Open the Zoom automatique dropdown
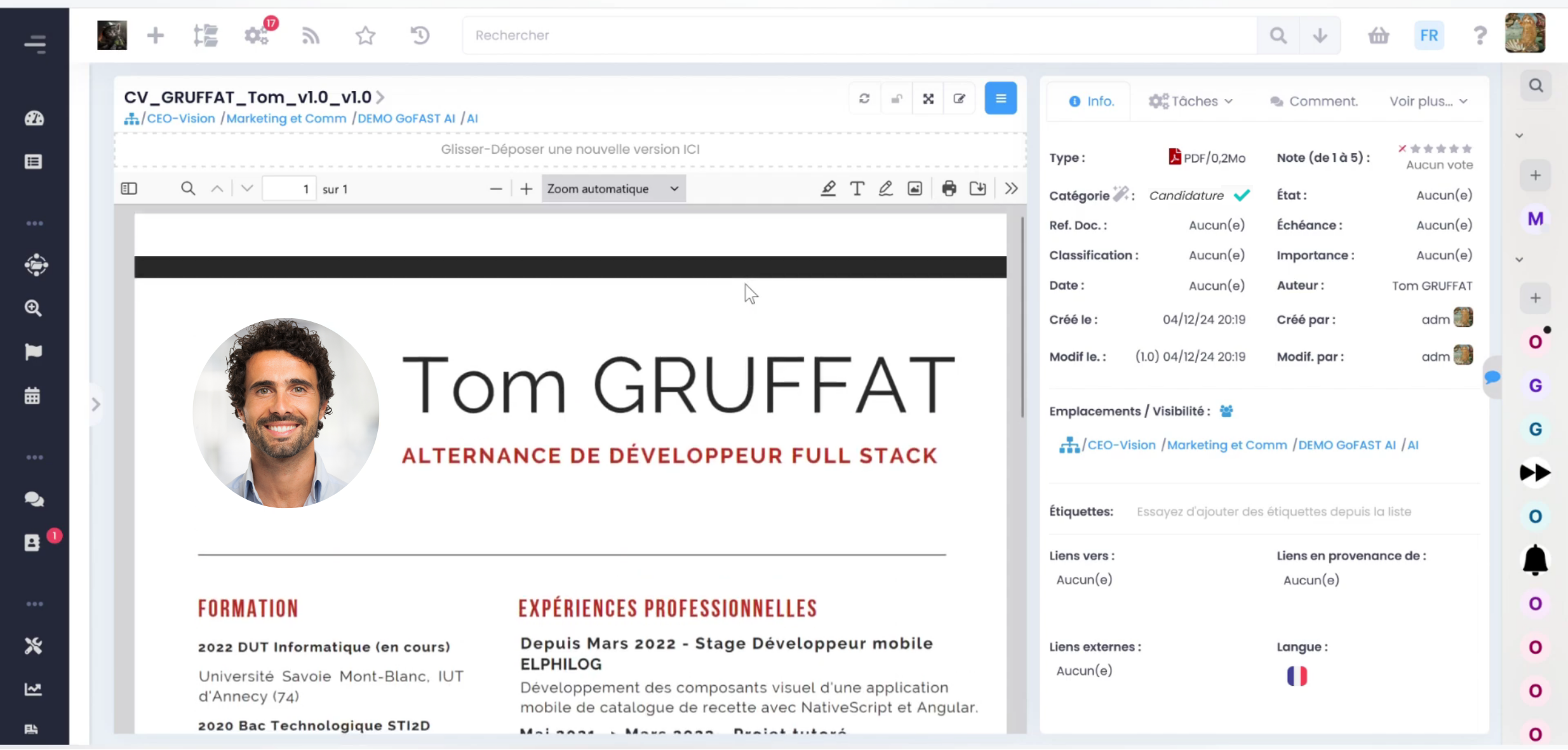1568x750 pixels. click(612, 188)
